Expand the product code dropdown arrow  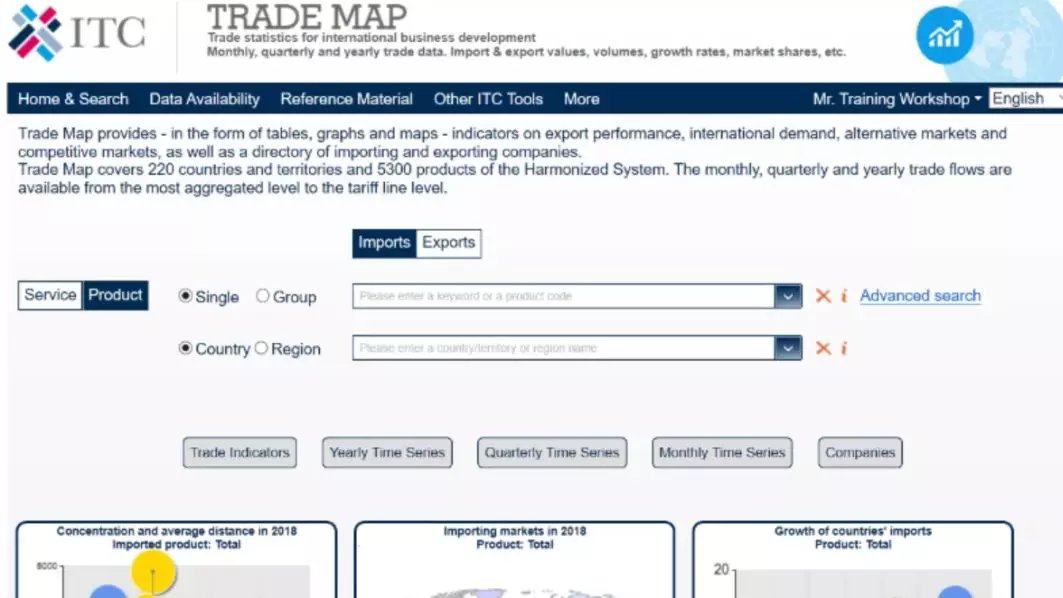coord(789,296)
